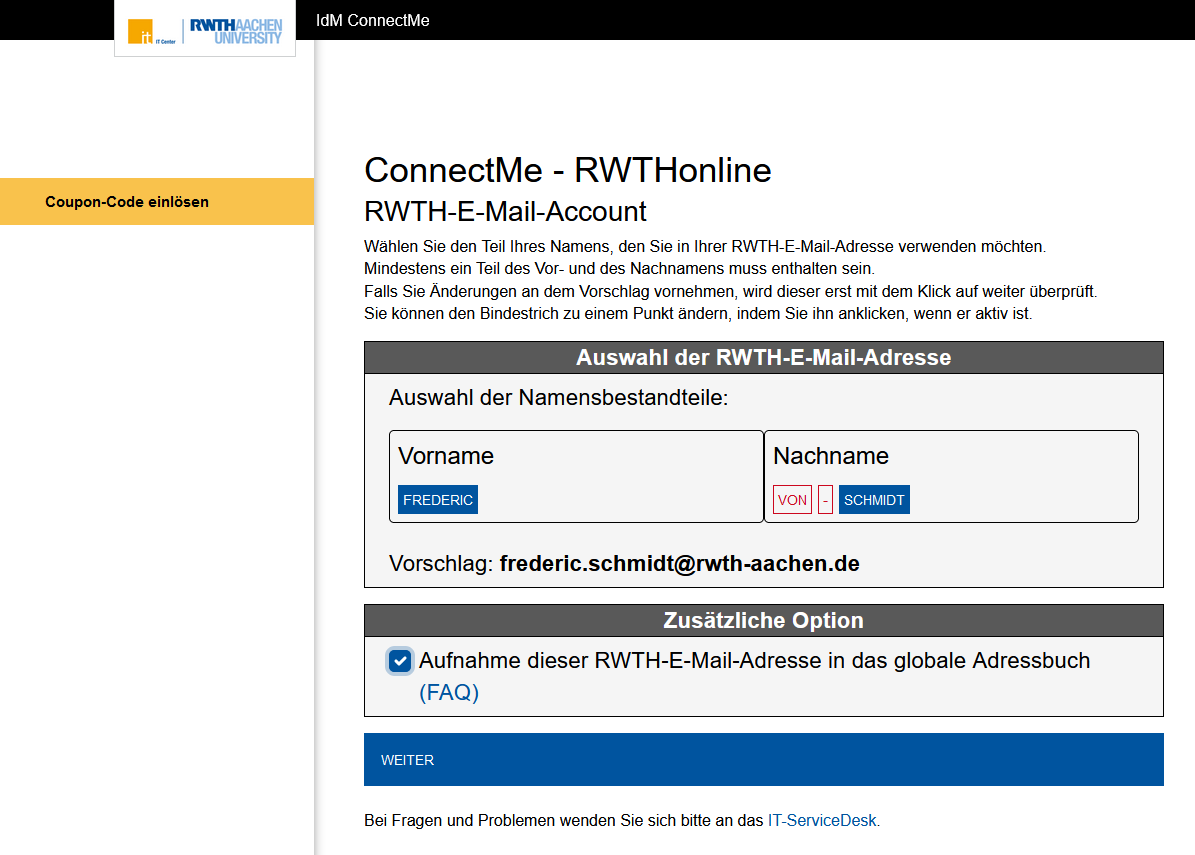Screen dimensions: 1195x855
Task: Change the hyphen separator to a dot
Action: 823,499
